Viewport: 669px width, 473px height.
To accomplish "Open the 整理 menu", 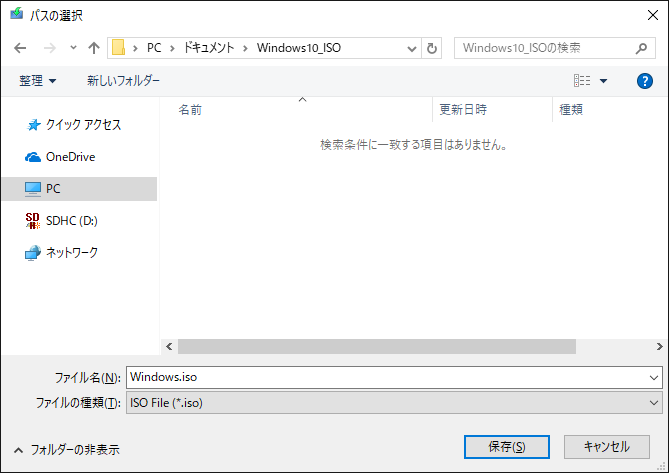I will click(x=38, y=81).
